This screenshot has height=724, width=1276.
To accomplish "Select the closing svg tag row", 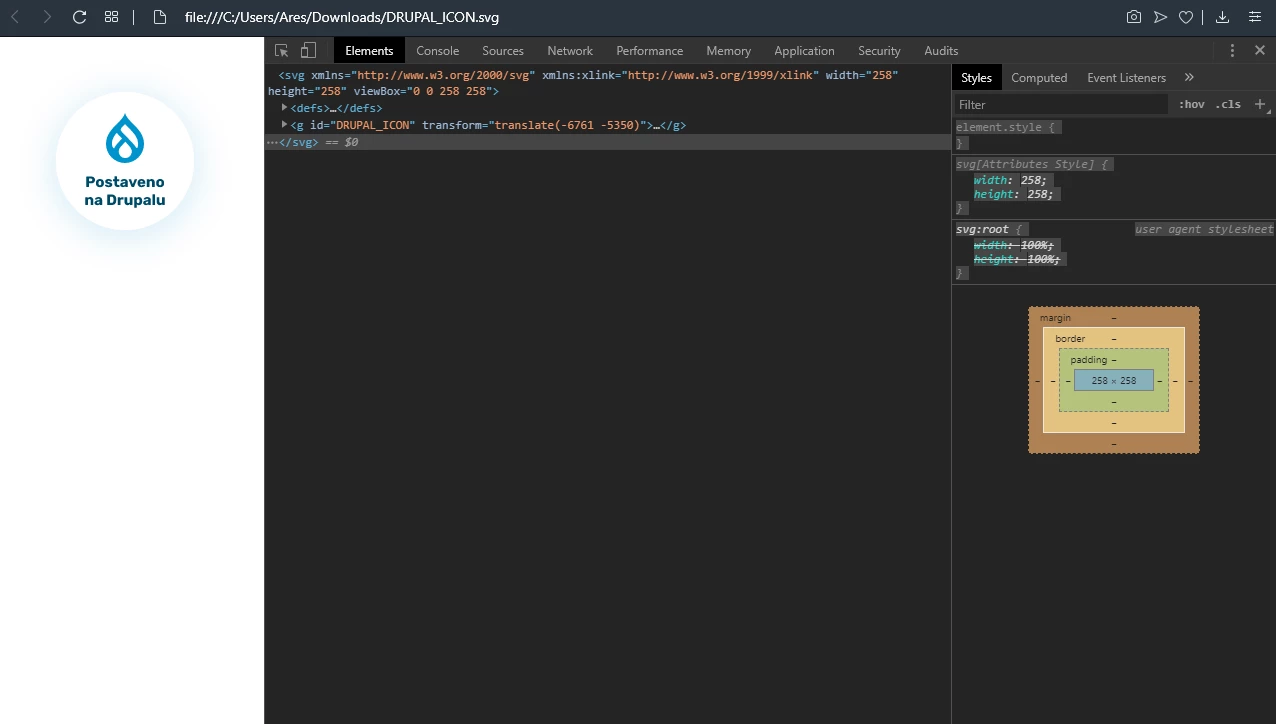I will point(608,142).
